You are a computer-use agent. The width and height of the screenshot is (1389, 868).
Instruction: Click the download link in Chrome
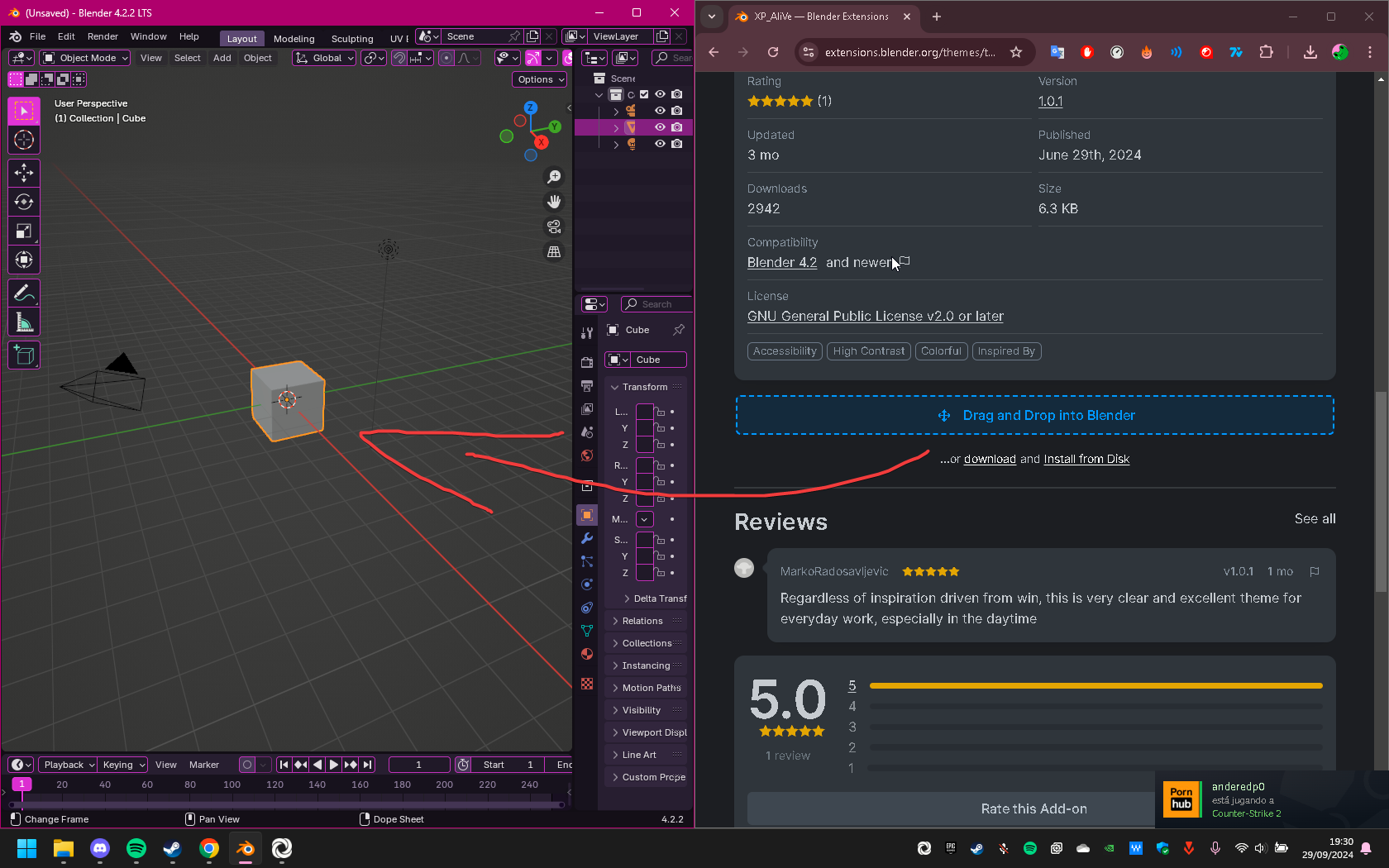click(990, 459)
